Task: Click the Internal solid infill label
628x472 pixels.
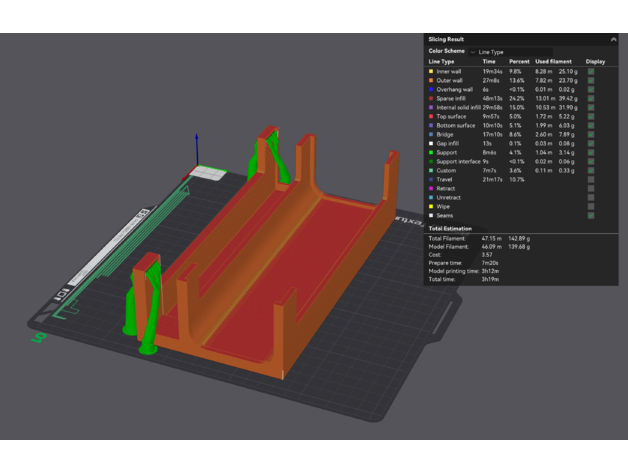Action: click(x=458, y=108)
